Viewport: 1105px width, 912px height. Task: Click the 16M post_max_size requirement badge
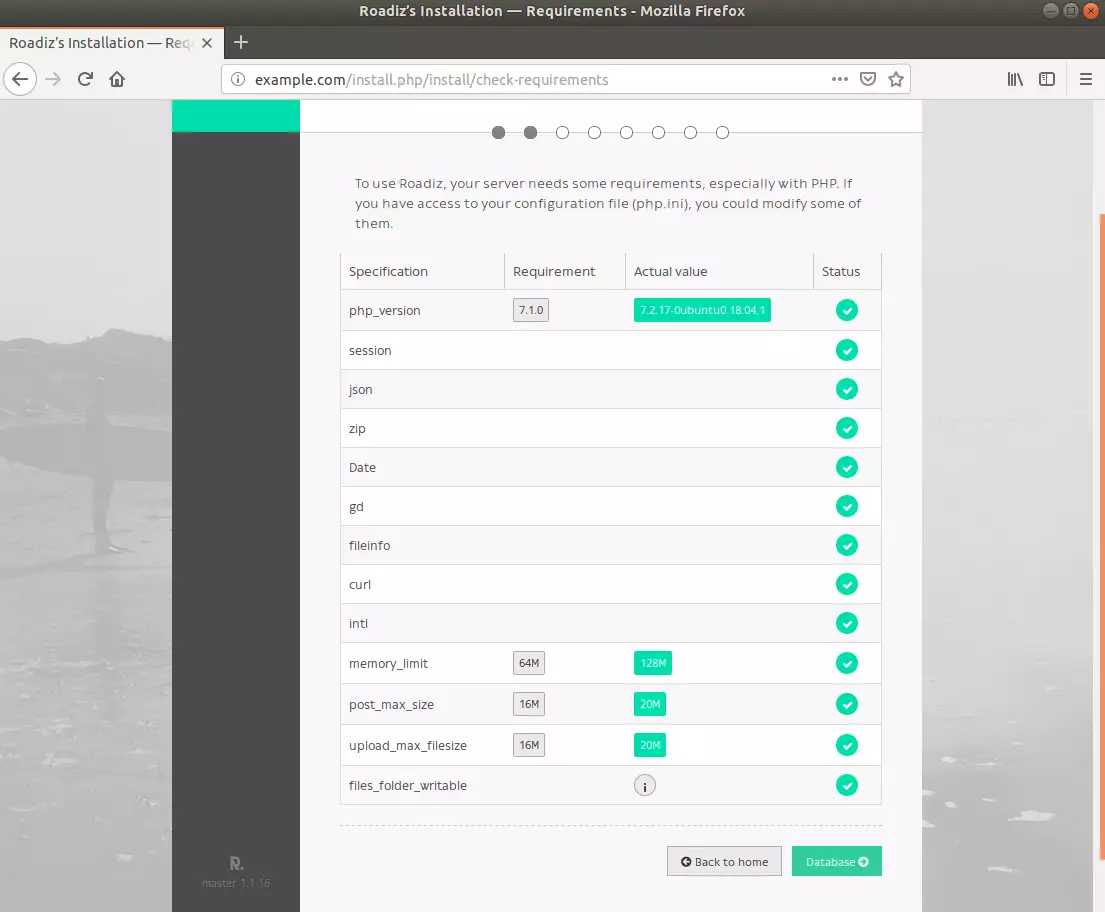tap(529, 704)
